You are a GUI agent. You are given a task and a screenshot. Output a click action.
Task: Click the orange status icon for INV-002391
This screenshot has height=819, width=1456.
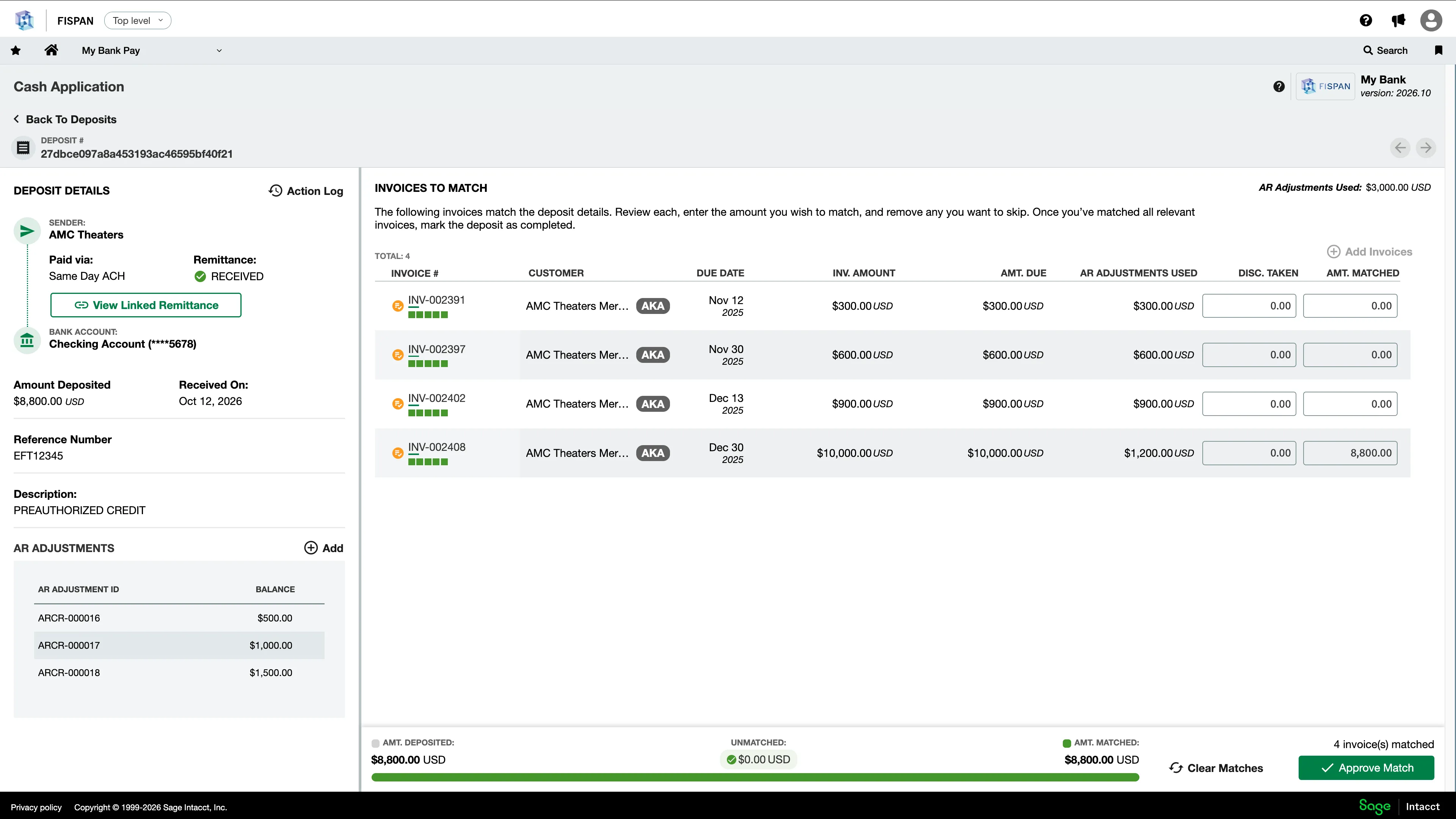398,306
